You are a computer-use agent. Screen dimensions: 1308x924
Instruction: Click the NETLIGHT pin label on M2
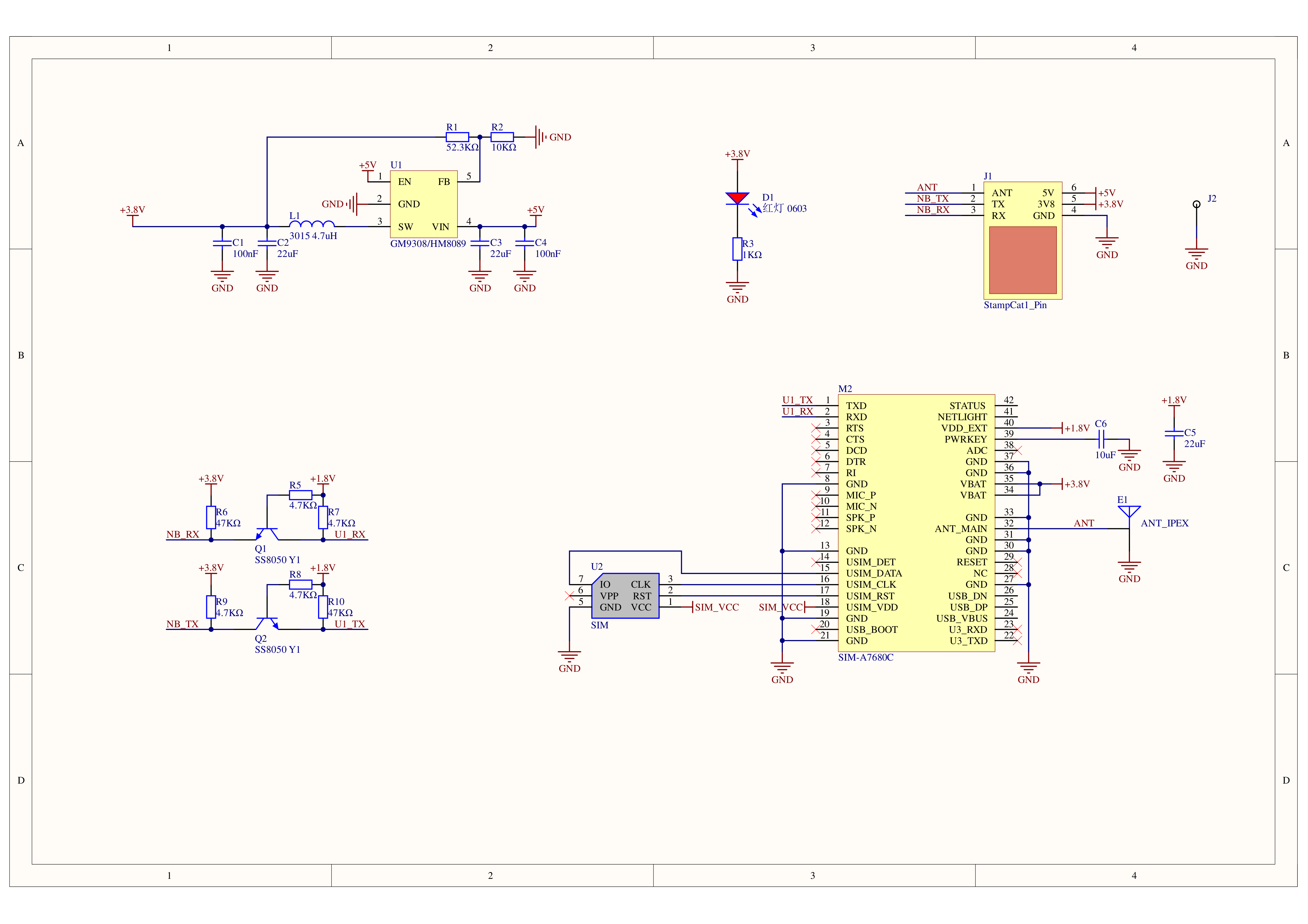coord(962,417)
